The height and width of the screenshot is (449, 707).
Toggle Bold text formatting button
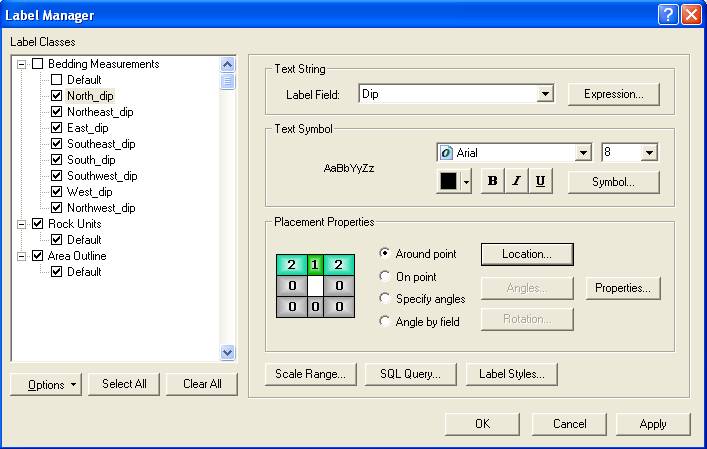(492, 182)
